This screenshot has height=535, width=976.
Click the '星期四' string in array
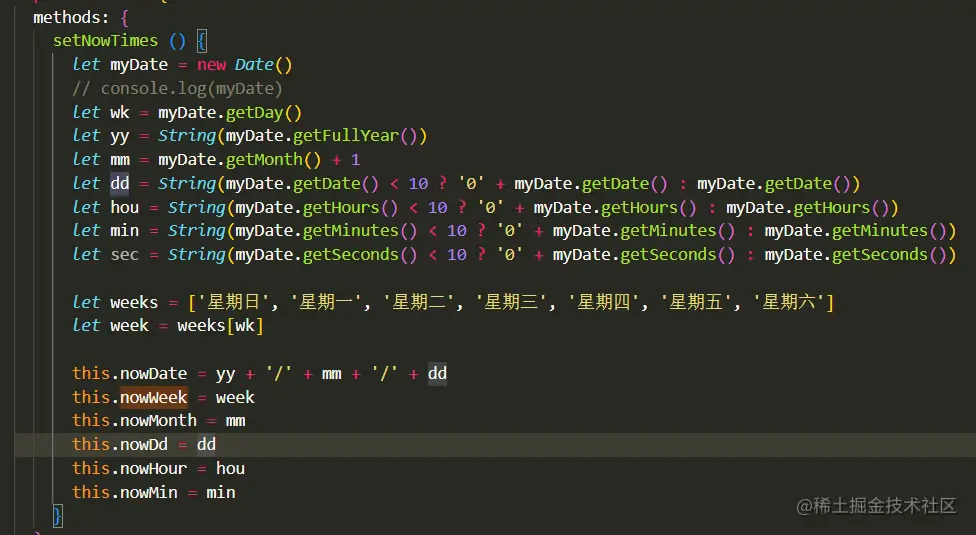pos(604,302)
